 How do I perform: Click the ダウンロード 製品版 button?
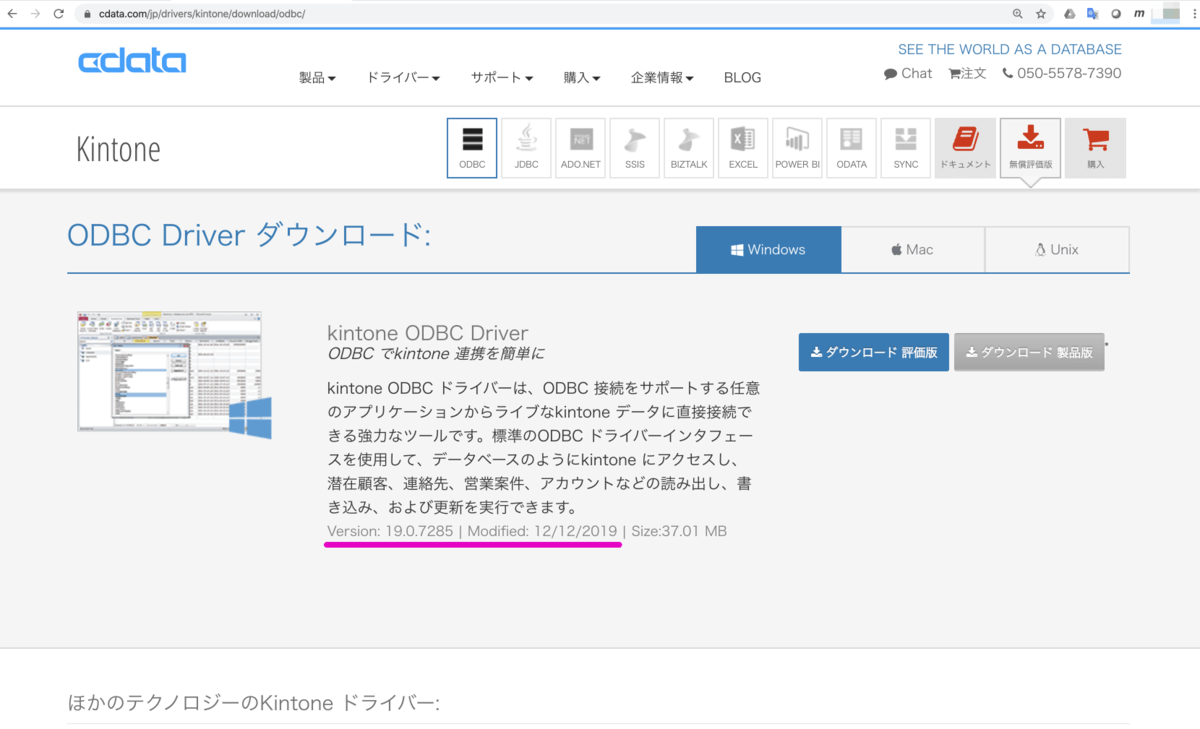[x=1029, y=352]
